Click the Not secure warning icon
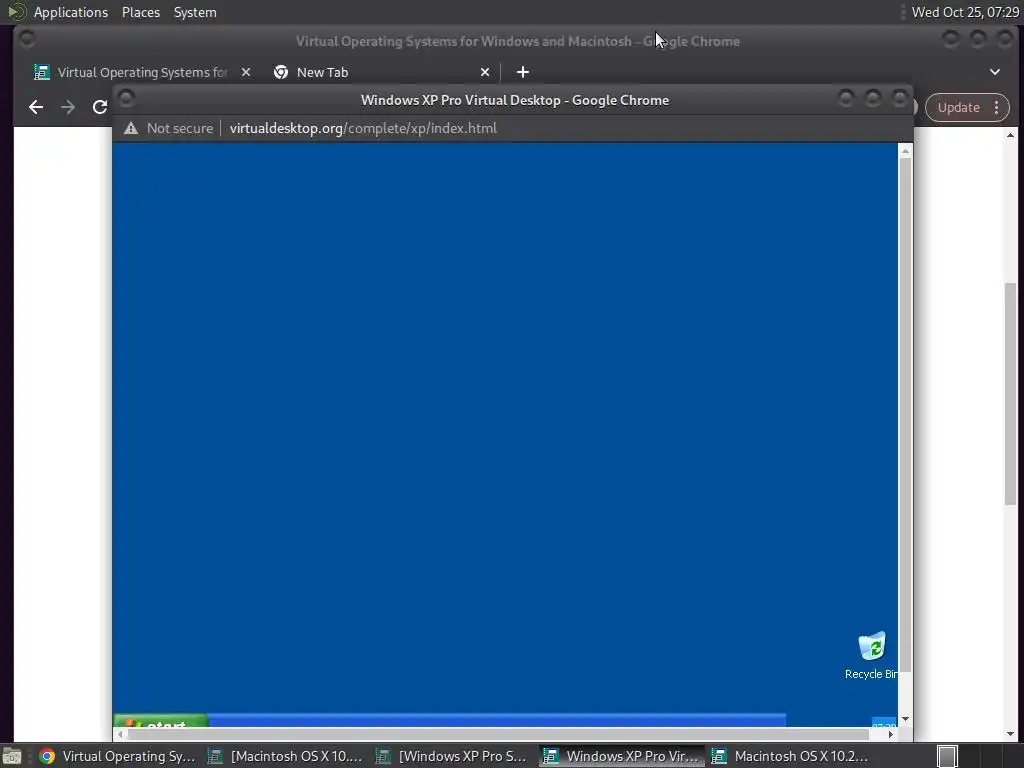Viewport: 1024px width, 768px height. [131, 128]
